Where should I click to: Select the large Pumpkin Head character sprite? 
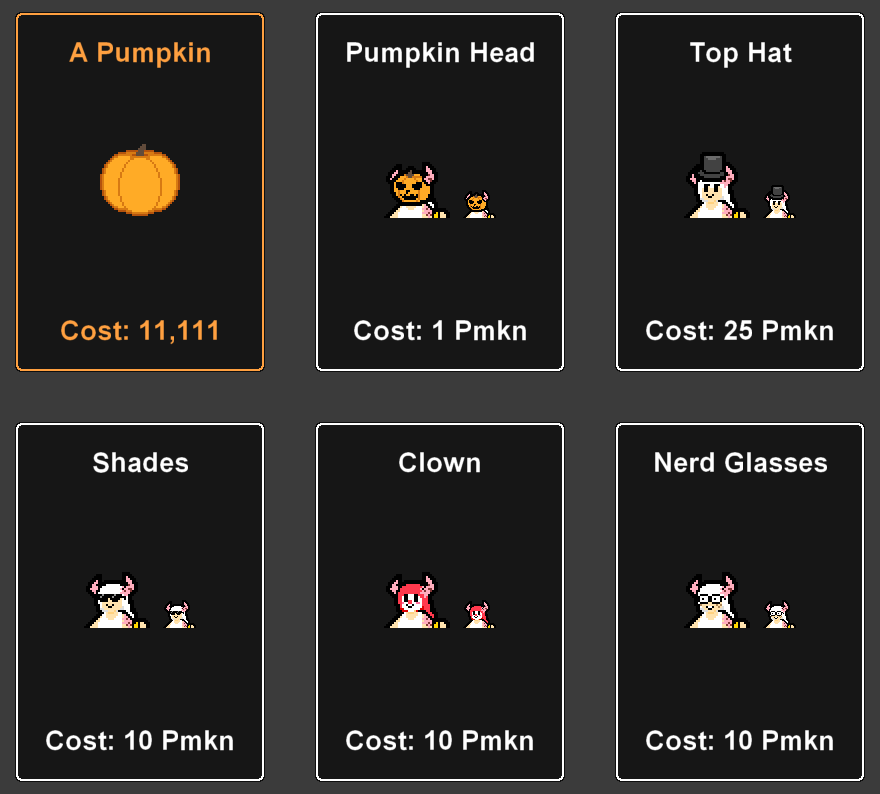tap(416, 191)
